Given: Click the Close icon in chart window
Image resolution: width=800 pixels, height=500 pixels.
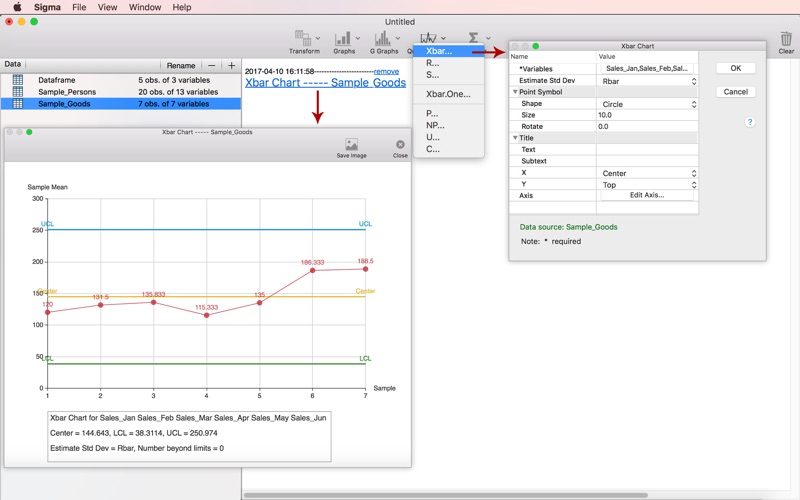Looking at the screenshot, I should (x=401, y=144).
